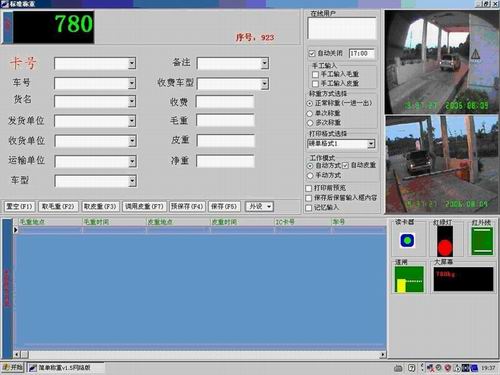Open the upper camera feed image
Image resolution: width=500 pixels, height=375 pixels.
click(x=441, y=62)
